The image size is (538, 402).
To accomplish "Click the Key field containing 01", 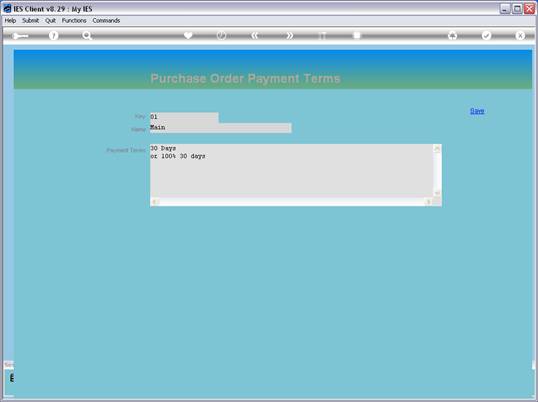I will [184, 117].
